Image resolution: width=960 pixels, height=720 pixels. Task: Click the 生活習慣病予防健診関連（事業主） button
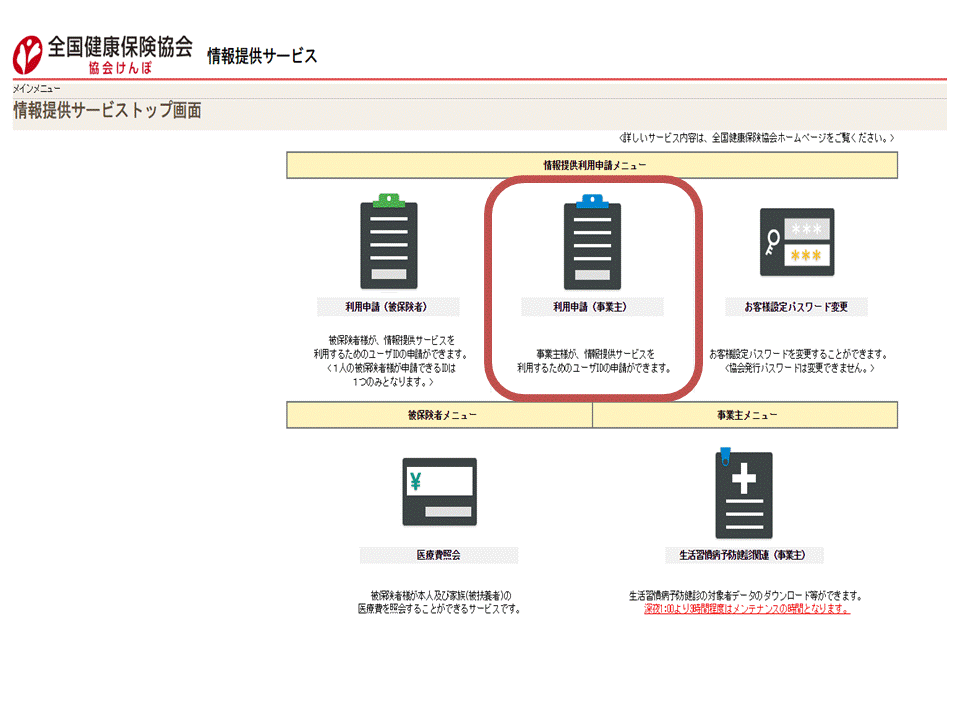coord(743,555)
